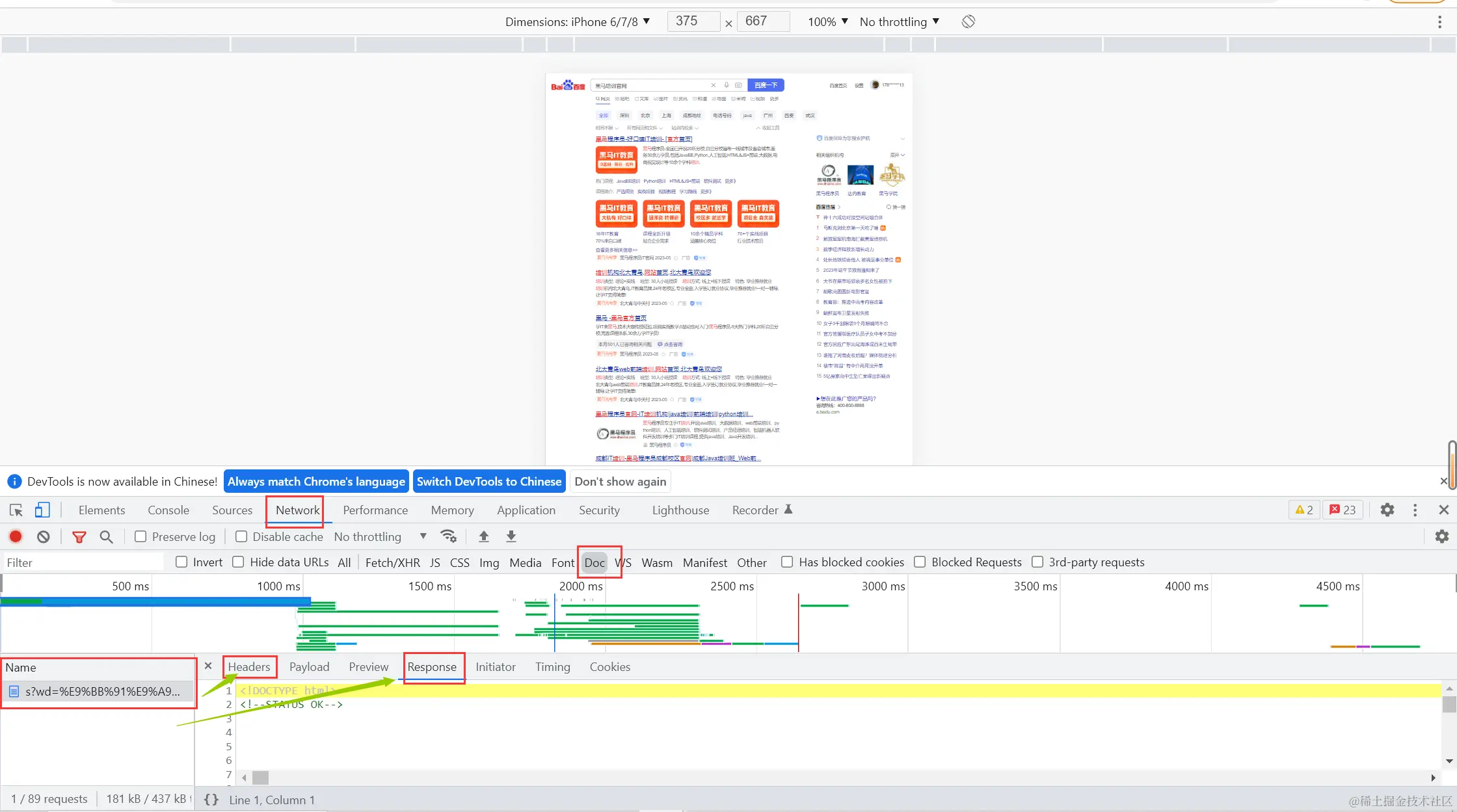Open the Application tab
1457x812 pixels.
click(526, 510)
